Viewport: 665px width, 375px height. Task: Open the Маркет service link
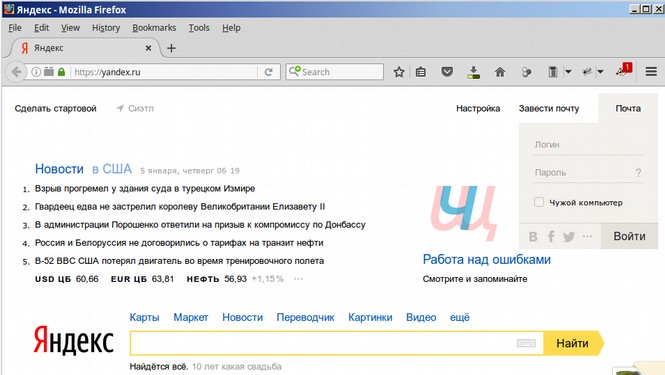(191, 317)
